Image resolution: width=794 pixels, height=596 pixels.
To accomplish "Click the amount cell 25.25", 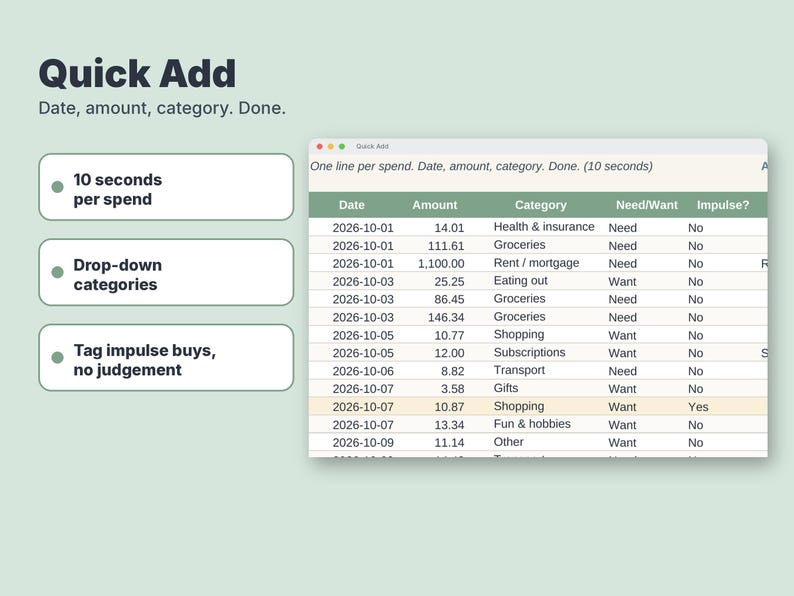I will pyautogui.click(x=449, y=282).
